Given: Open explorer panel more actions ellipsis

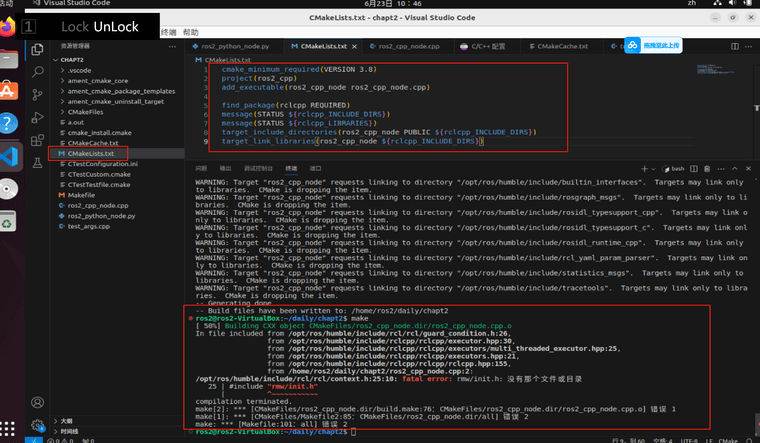Looking at the screenshot, I should pyautogui.click(x=172, y=47).
